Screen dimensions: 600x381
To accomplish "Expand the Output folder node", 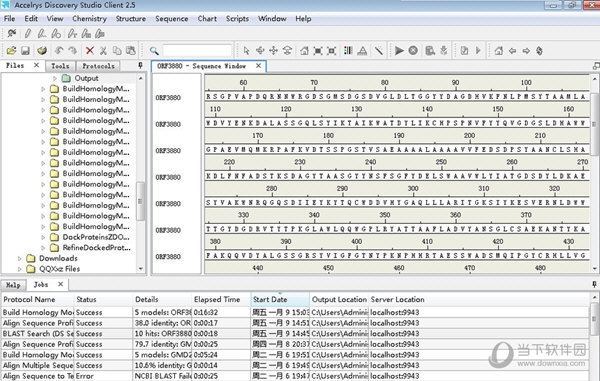I will coord(55,78).
